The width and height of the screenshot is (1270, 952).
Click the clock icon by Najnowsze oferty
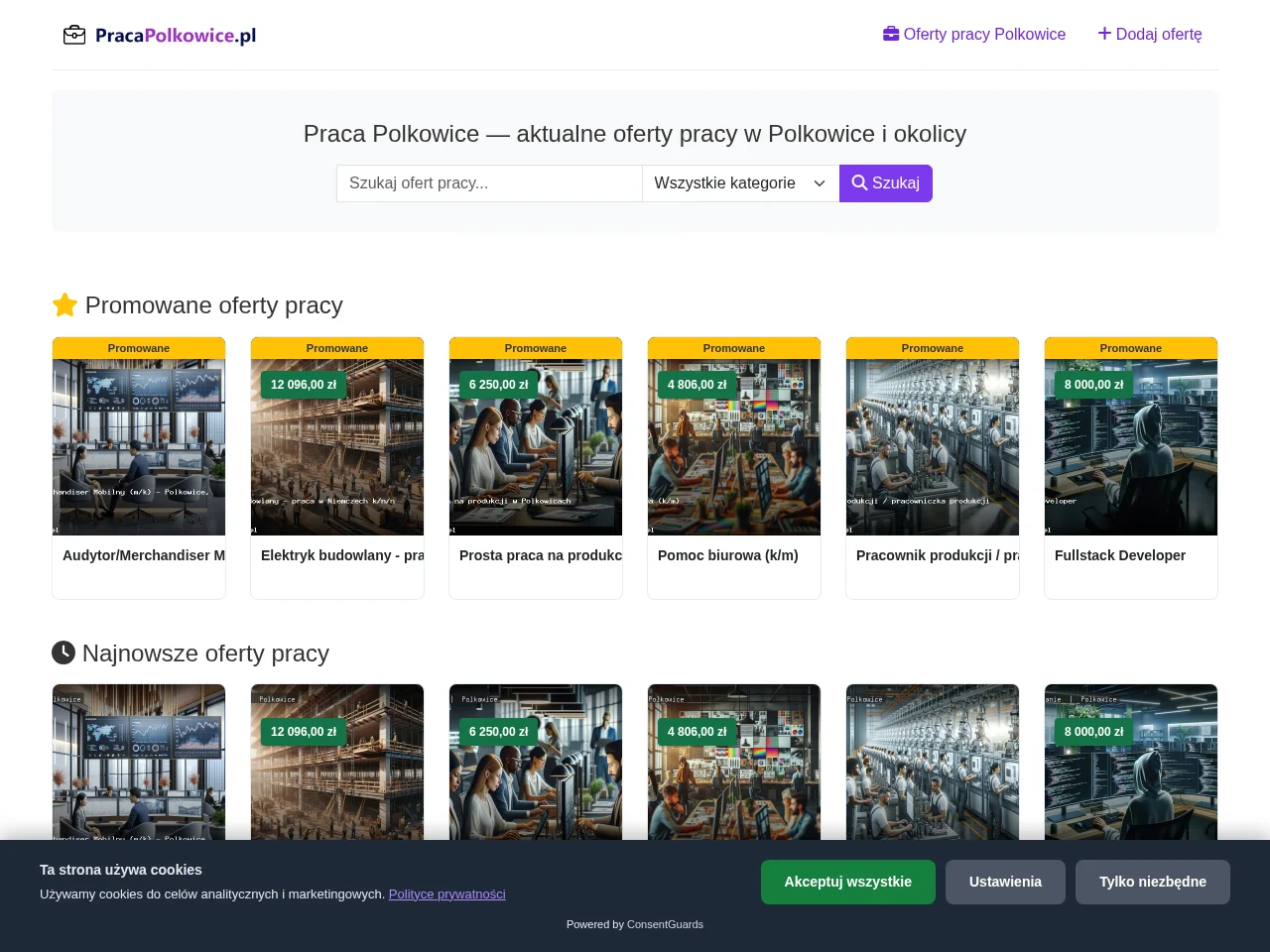pos(63,653)
